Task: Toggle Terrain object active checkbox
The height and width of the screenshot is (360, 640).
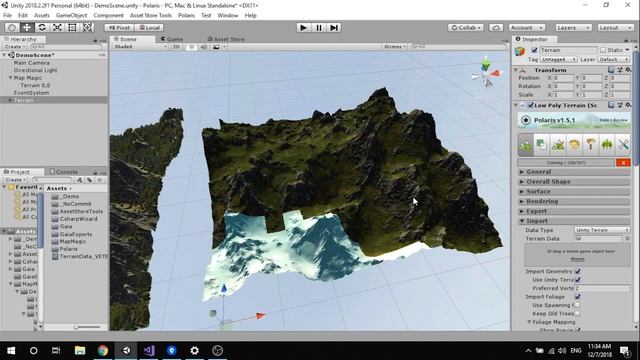Action: point(534,50)
